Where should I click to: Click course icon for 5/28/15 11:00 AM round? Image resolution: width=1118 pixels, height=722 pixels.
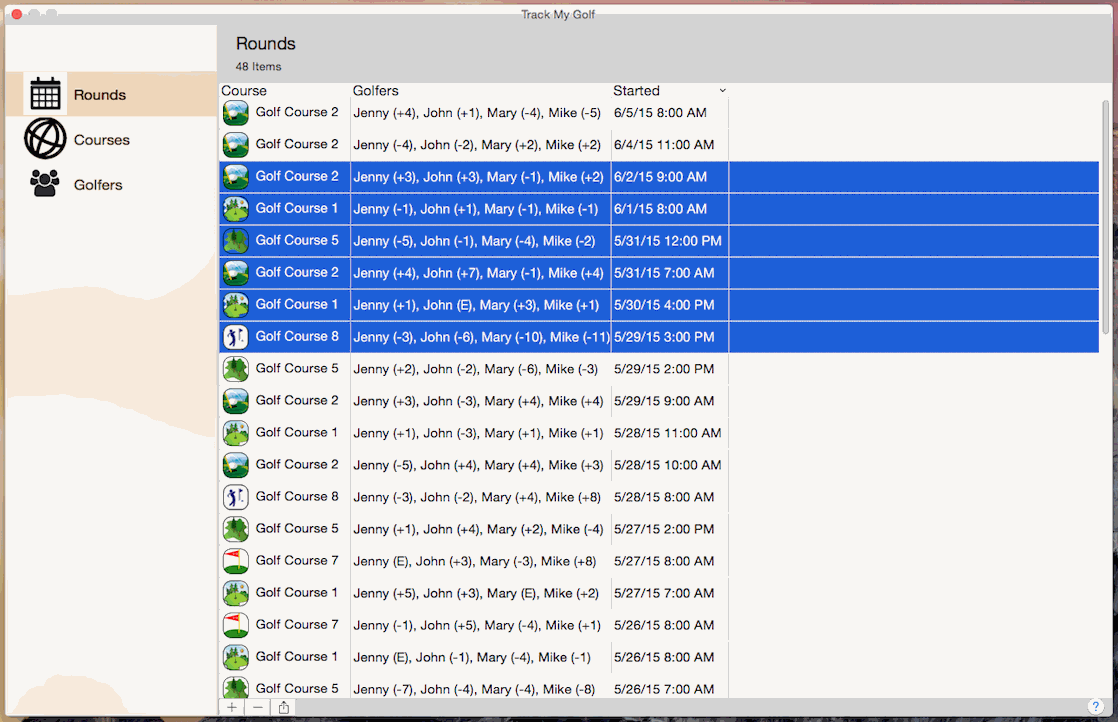(235, 433)
